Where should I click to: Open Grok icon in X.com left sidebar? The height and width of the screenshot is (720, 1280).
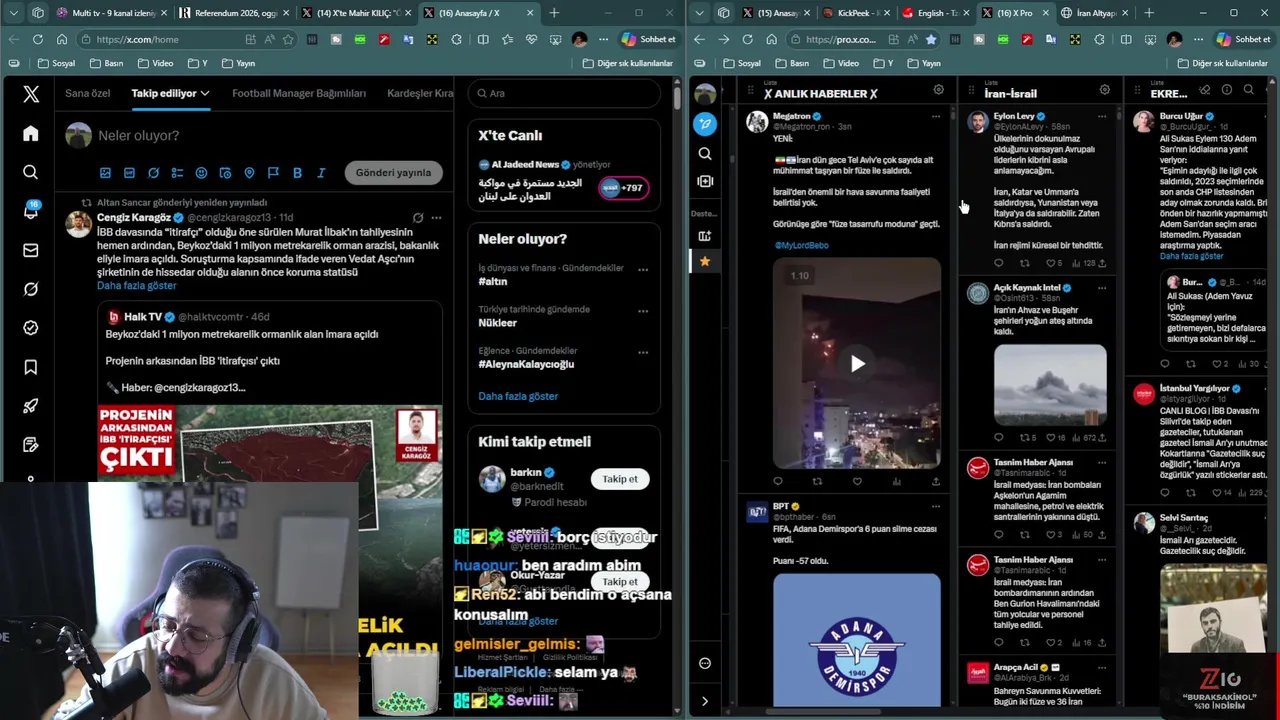pos(31,289)
